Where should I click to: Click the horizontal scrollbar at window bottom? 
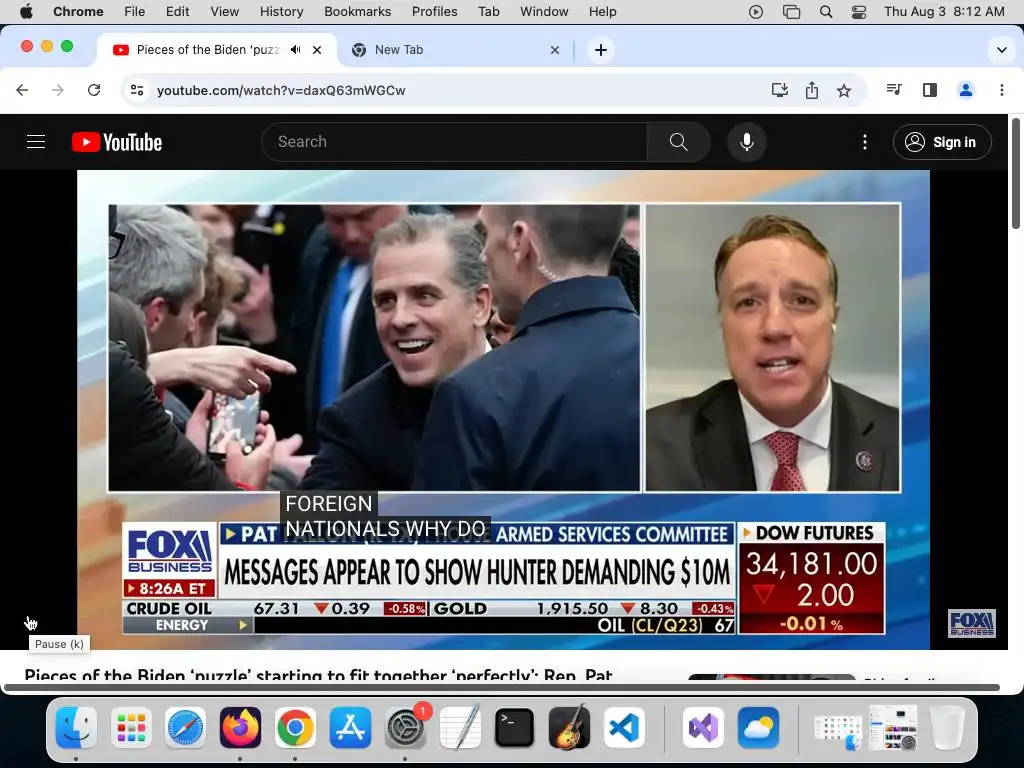[502, 687]
